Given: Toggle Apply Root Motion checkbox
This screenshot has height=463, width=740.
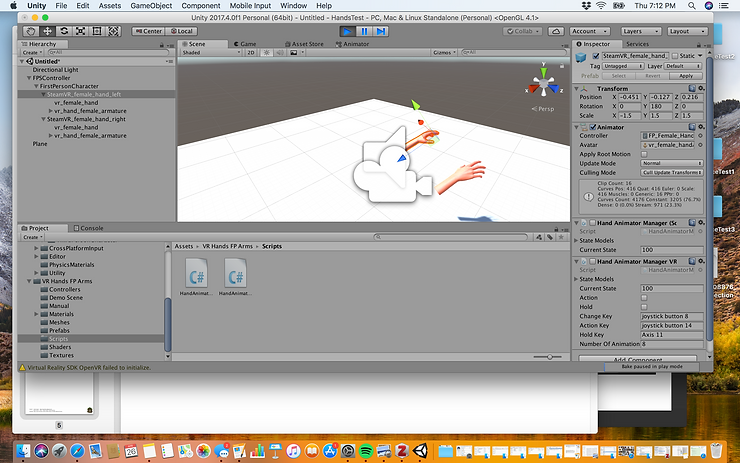Looking at the screenshot, I should 644,154.
